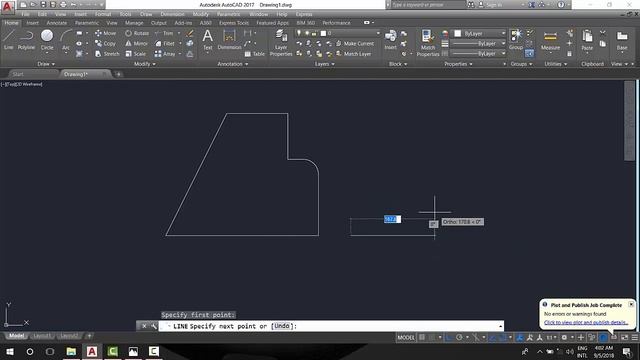Image resolution: width=640 pixels, height=360 pixels.
Task: Choose the Rotate command
Action: [137, 33]
